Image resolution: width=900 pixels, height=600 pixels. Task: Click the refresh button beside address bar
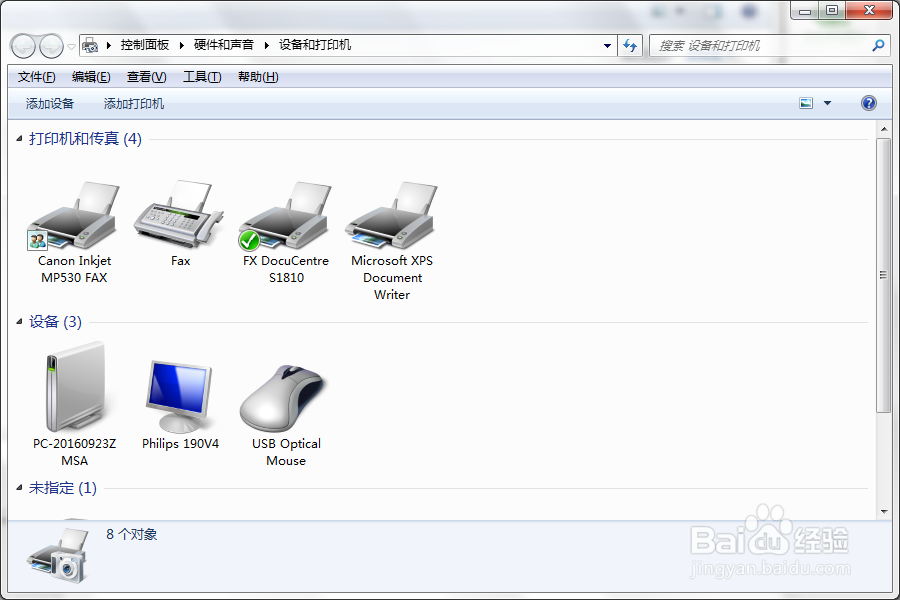pyautogui.click(x=630, y=45)
